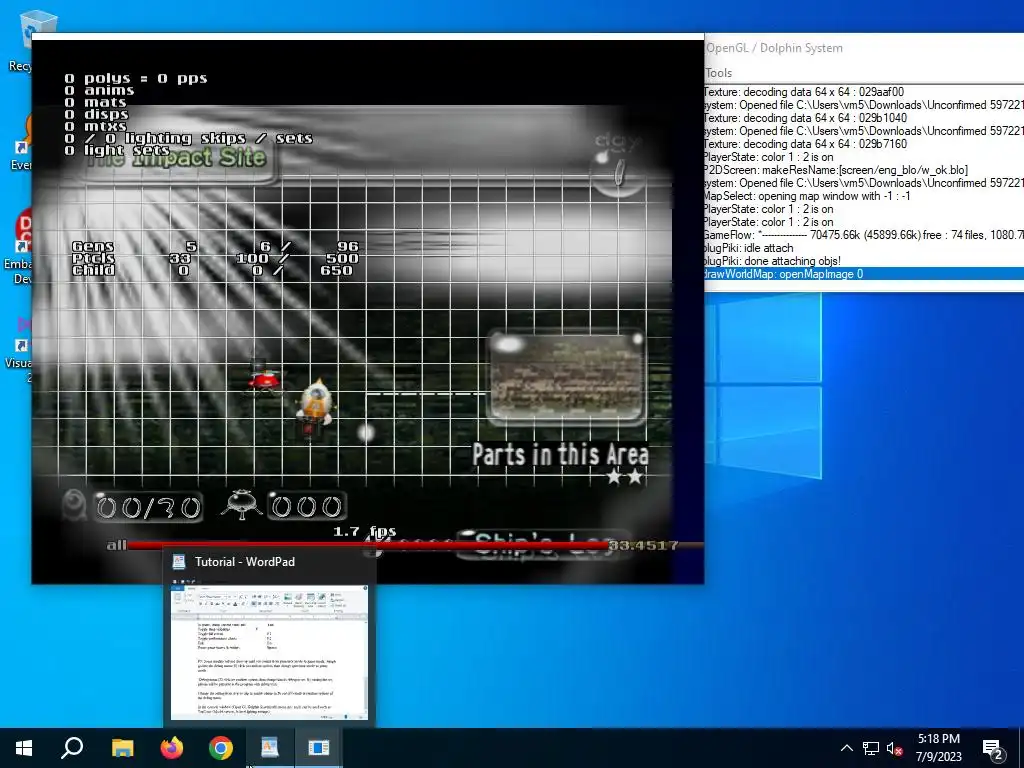Open the Tools menu in the Dolphin System console
1024x768 pixels.
[718, 73]
